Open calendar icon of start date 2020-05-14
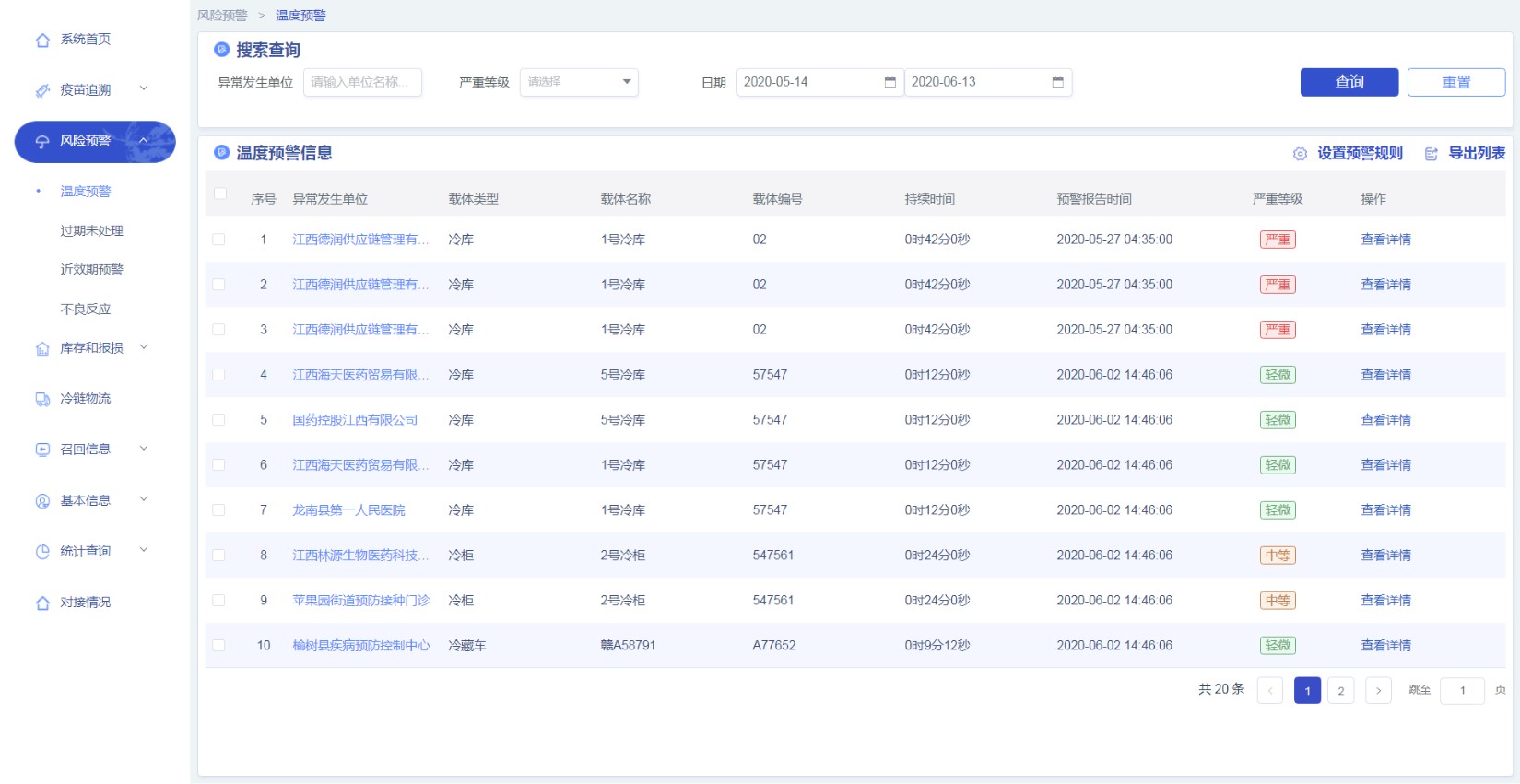The image size is (1520, 784). pos(890,82)
